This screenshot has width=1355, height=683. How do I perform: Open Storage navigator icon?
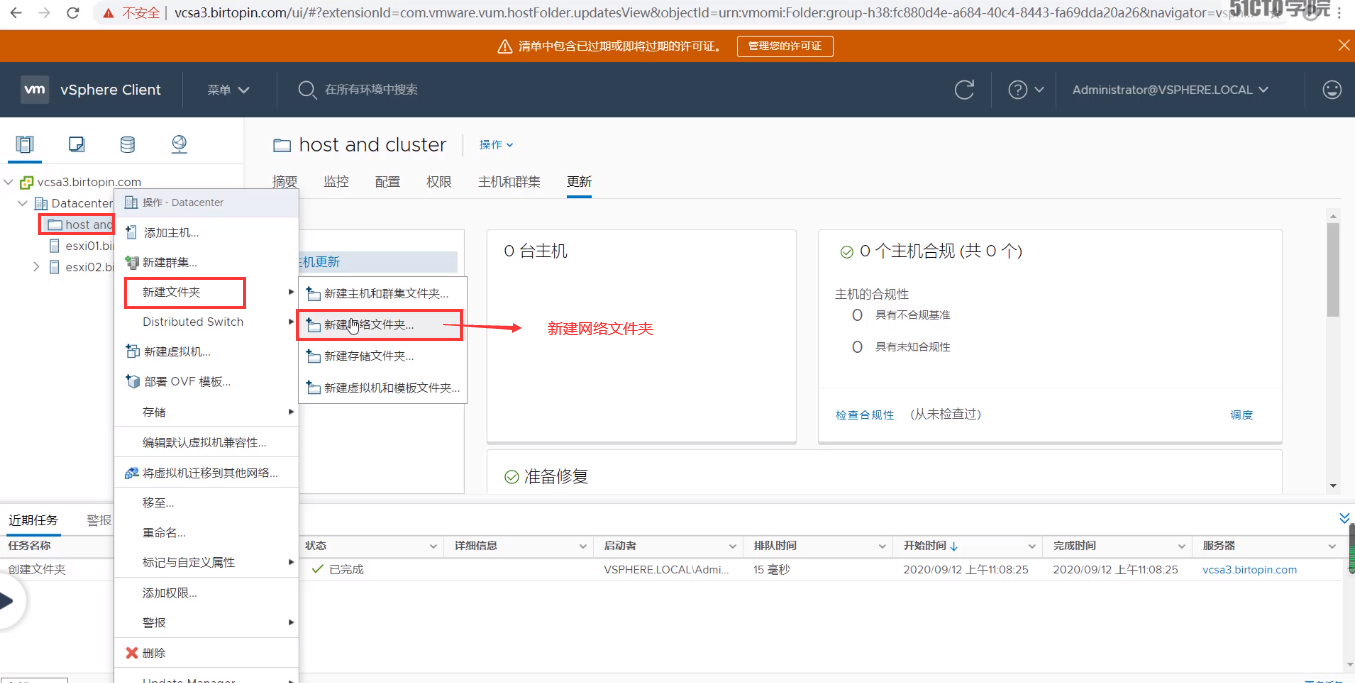coord(127,144)
